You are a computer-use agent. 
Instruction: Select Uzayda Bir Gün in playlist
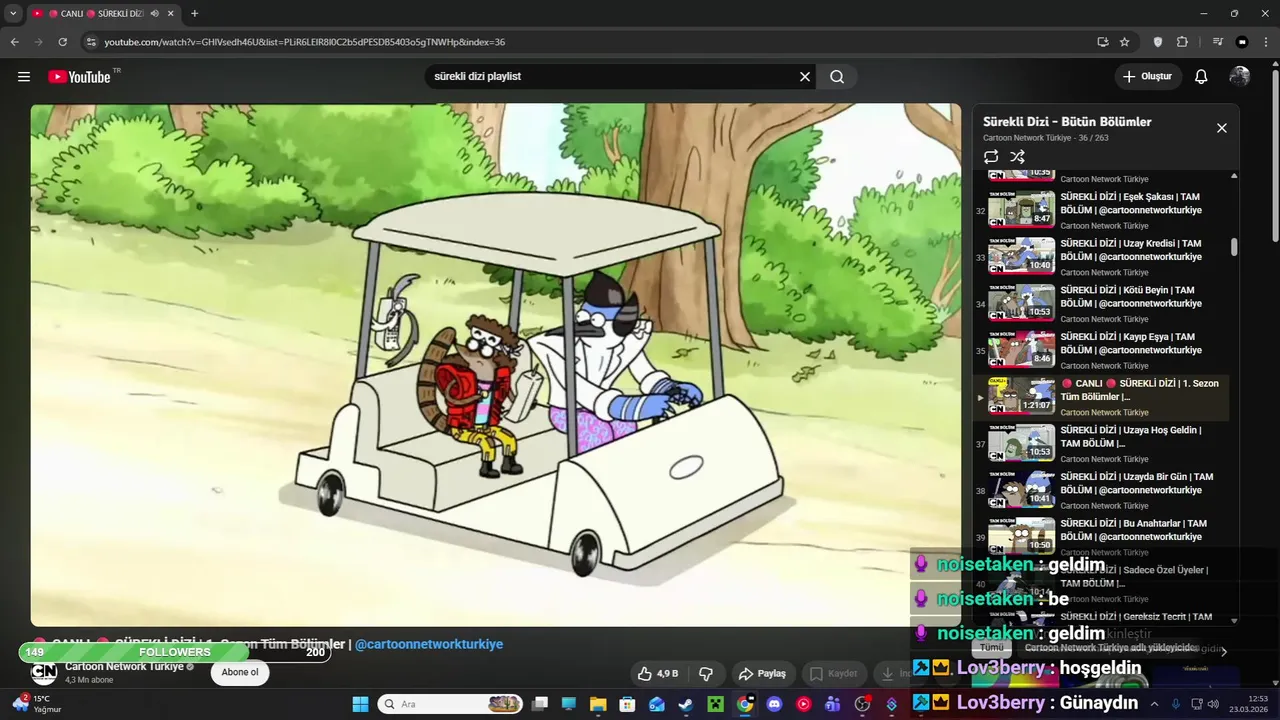coord(1100,490)
